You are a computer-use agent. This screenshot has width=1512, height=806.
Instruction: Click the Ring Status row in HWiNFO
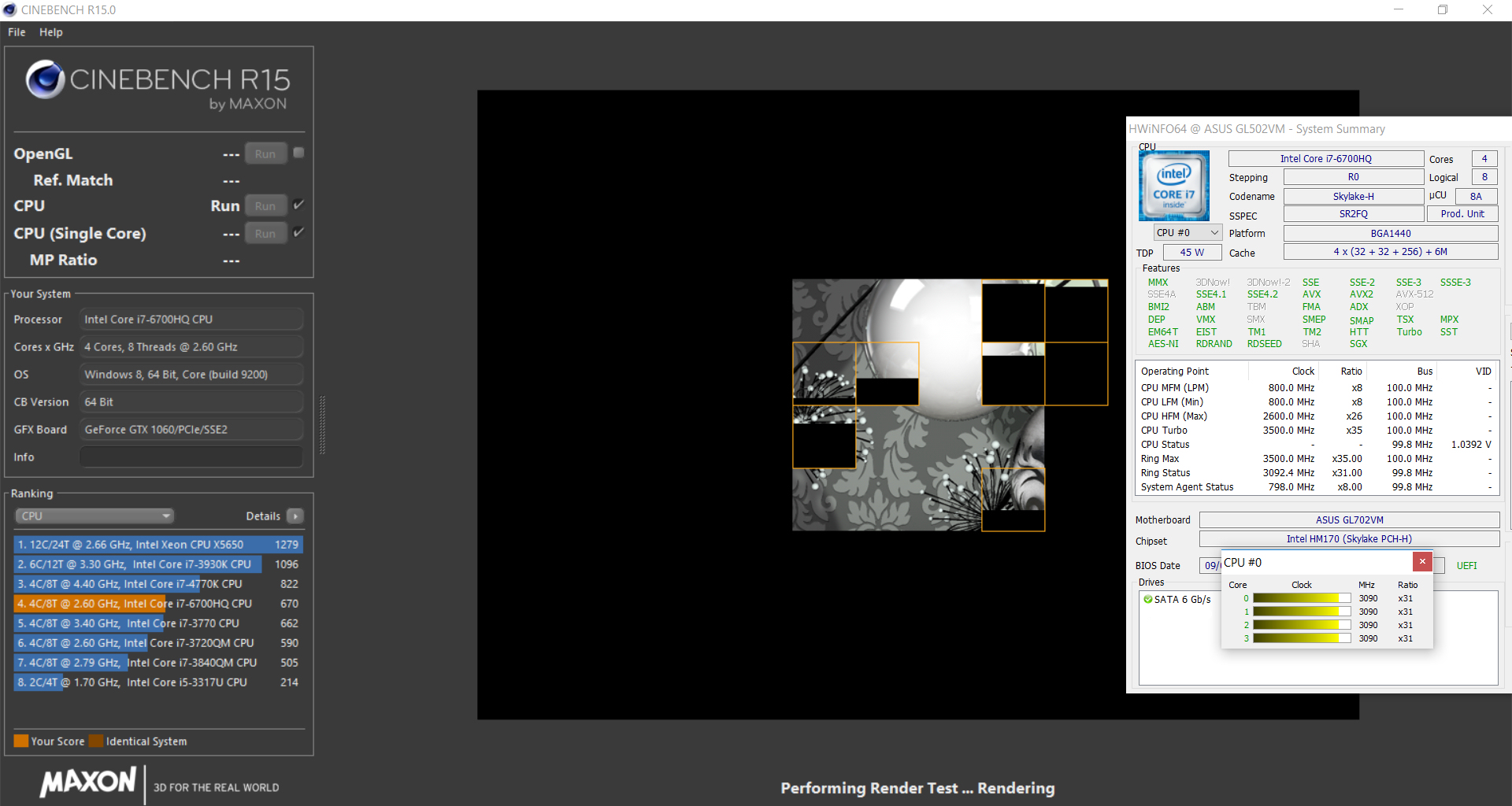pos(1317,473)
